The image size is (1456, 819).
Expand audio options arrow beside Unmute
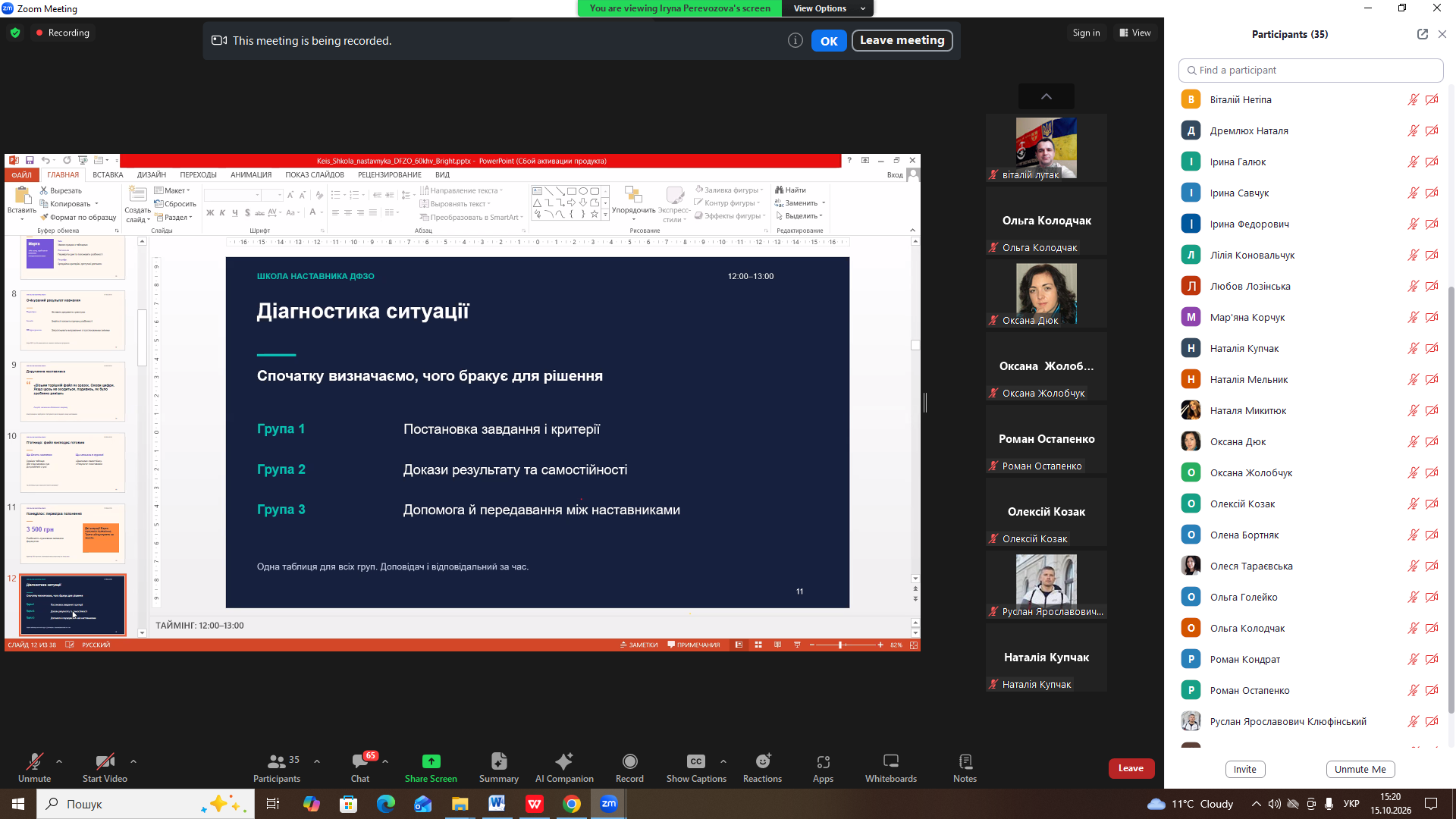click(x=59, y=761)
